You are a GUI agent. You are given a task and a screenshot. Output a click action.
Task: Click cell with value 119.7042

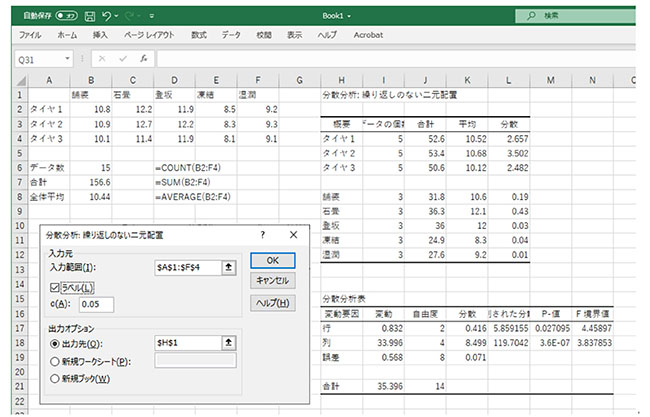[x=509, y=343]
